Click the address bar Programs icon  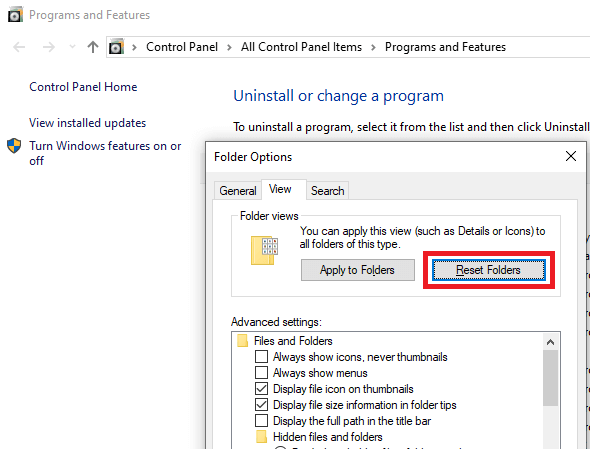[116, 47]
